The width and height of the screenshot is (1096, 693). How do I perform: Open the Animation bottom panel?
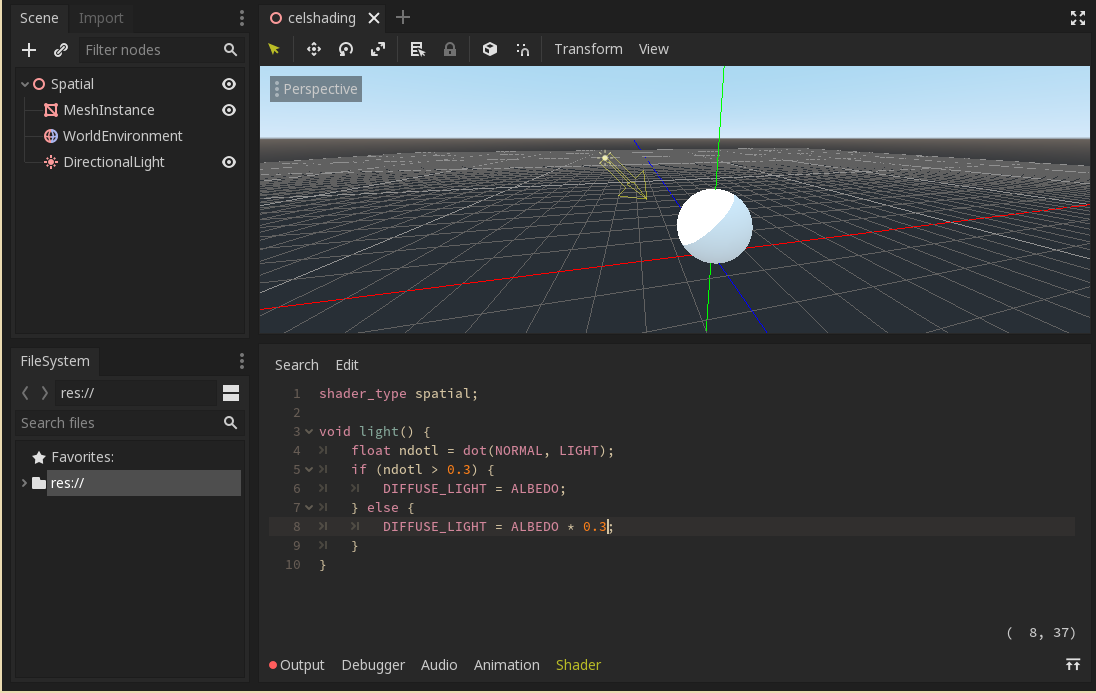coord(507,665)
